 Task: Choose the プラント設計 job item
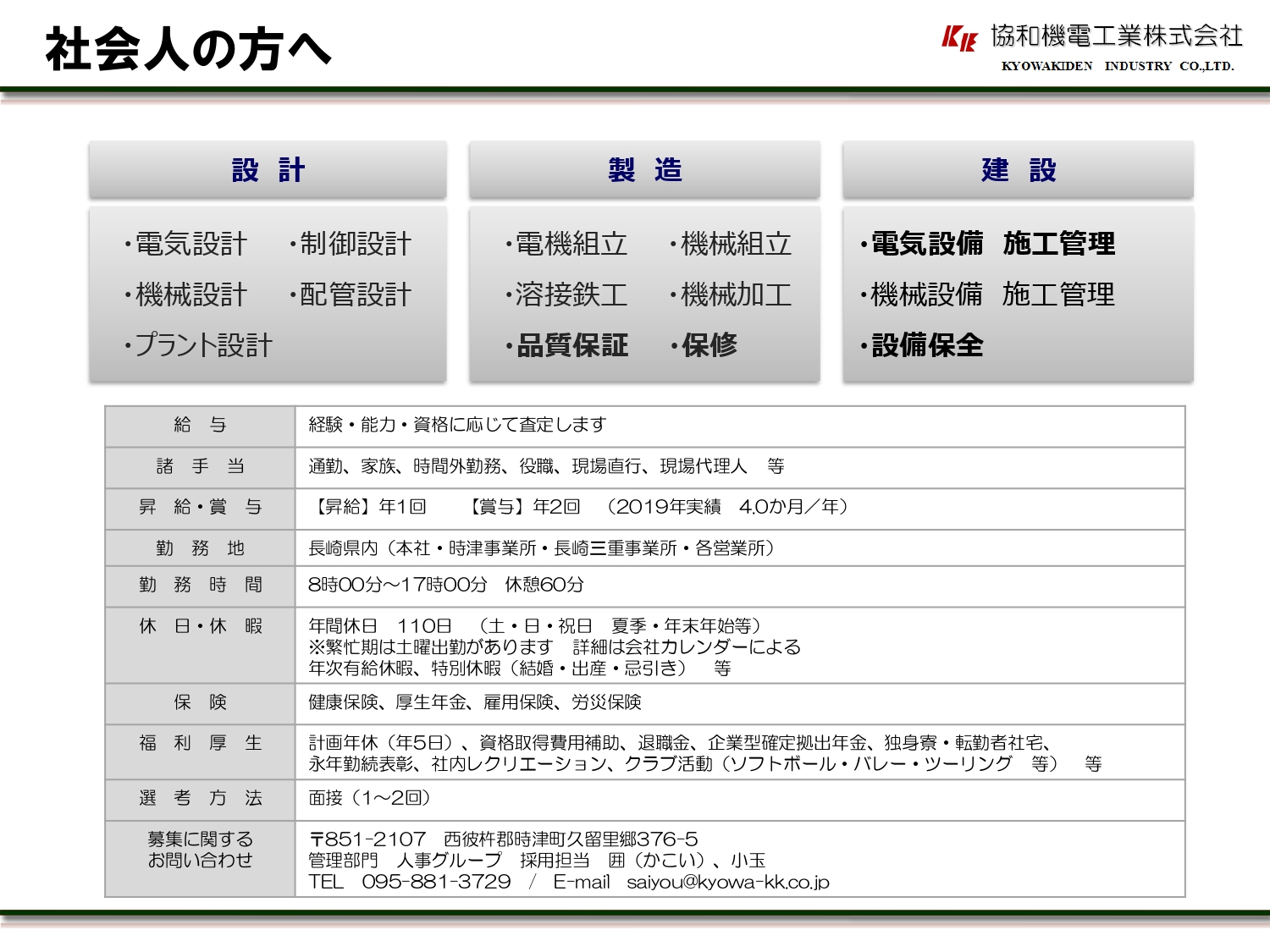pos(200,345)
